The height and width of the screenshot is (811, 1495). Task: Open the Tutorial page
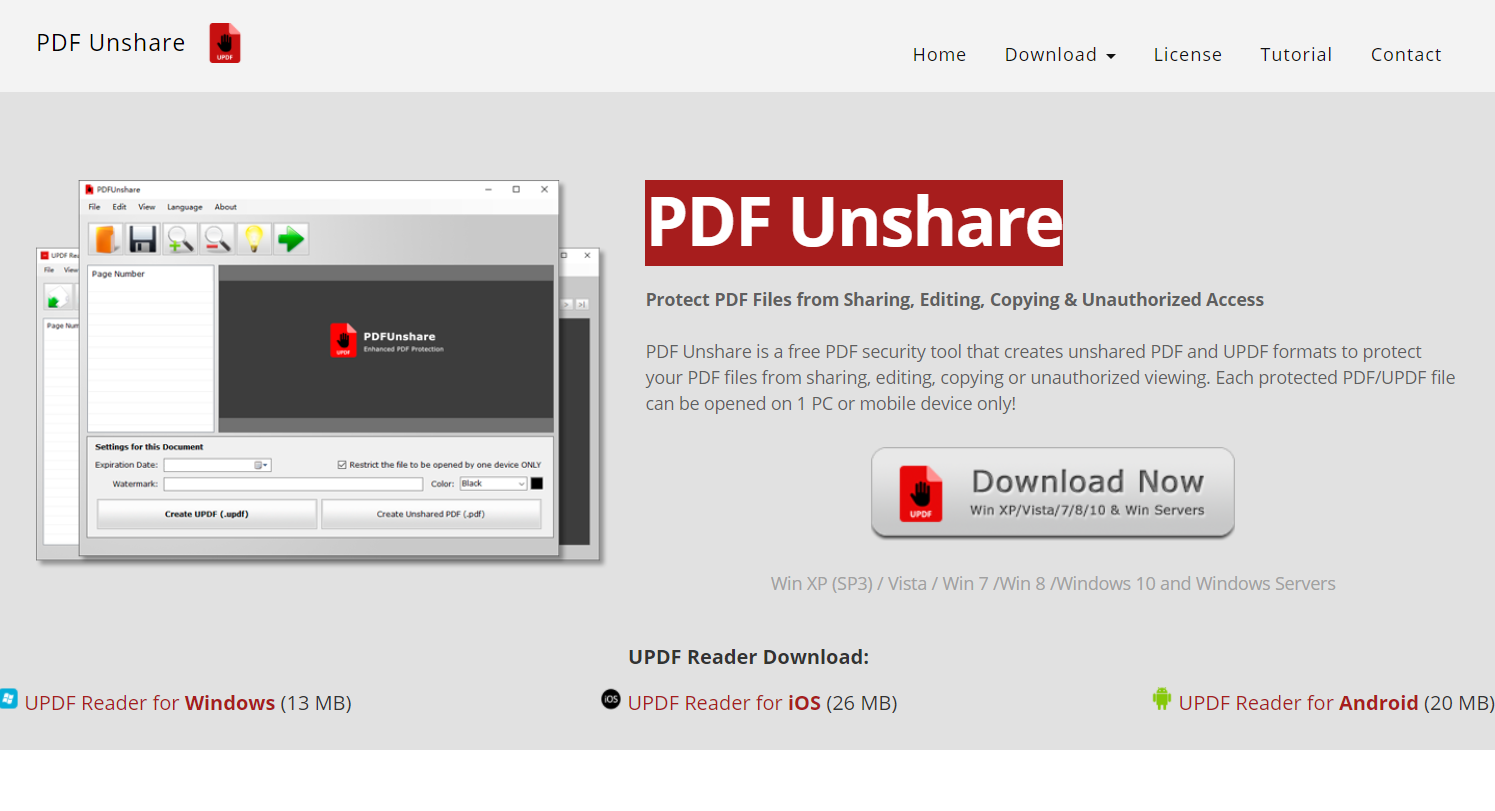[x=1296, y=55]
